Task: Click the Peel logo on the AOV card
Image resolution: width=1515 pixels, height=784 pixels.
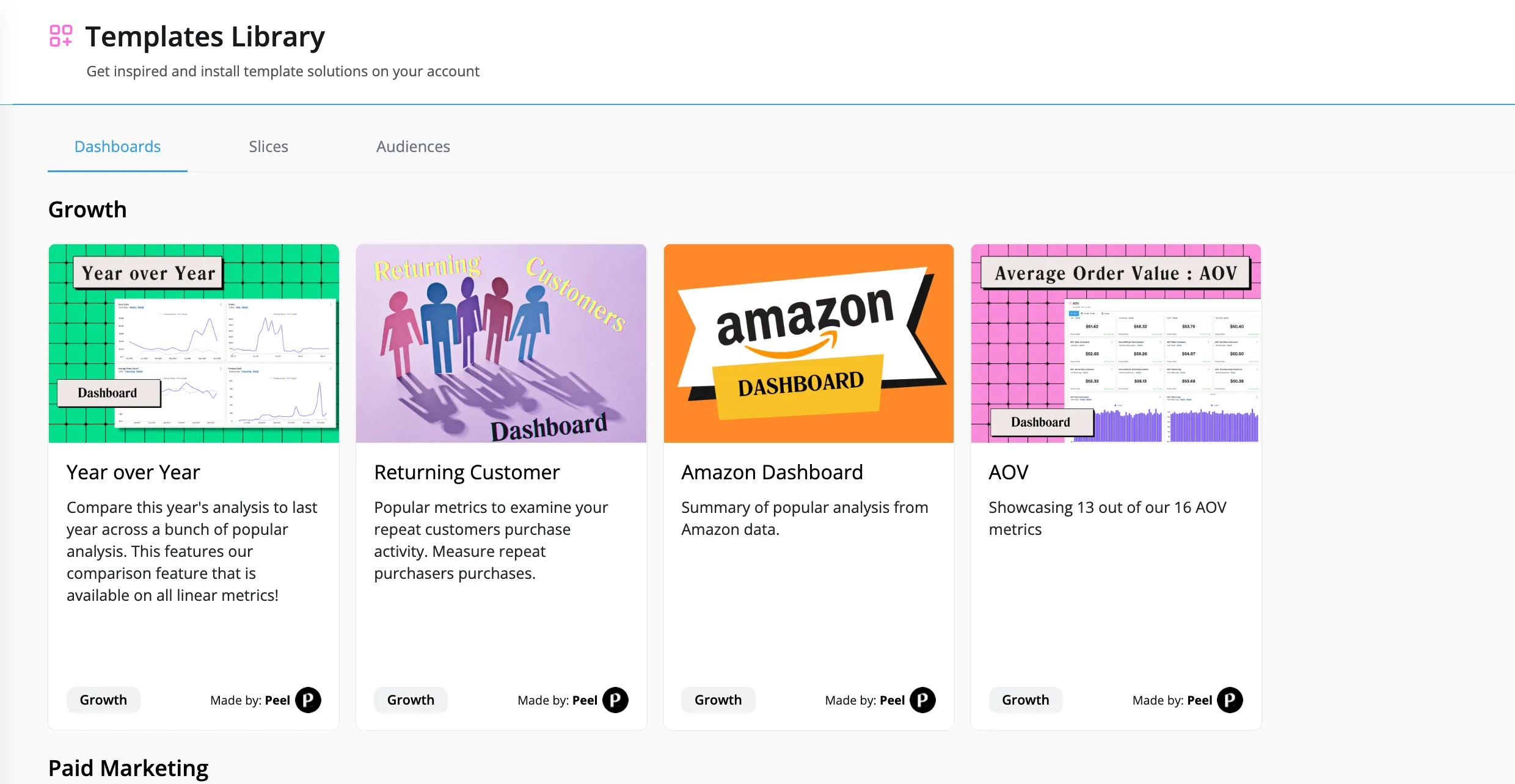Action: (1230, 700)
